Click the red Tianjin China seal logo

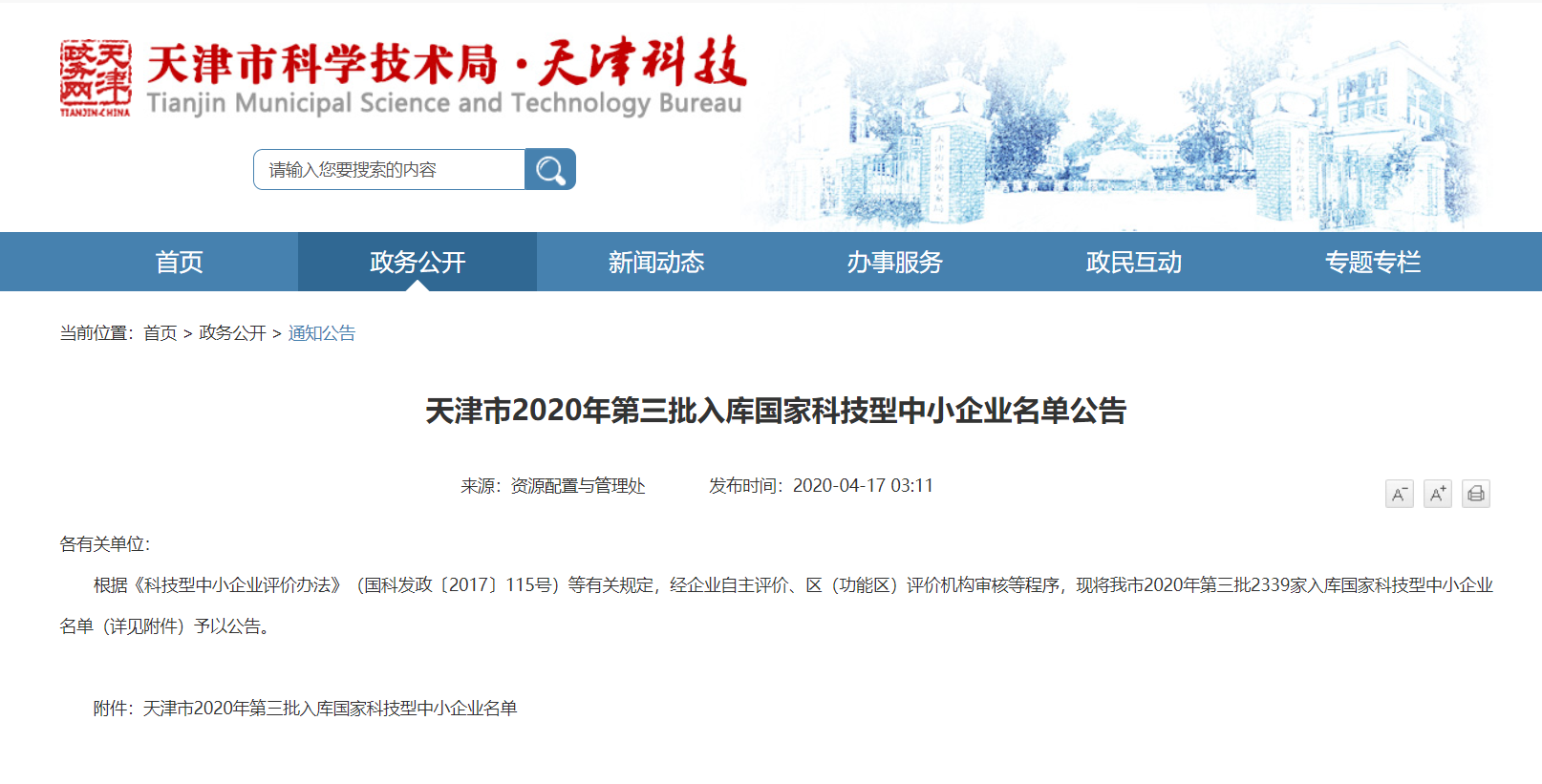tap(96, 78)
